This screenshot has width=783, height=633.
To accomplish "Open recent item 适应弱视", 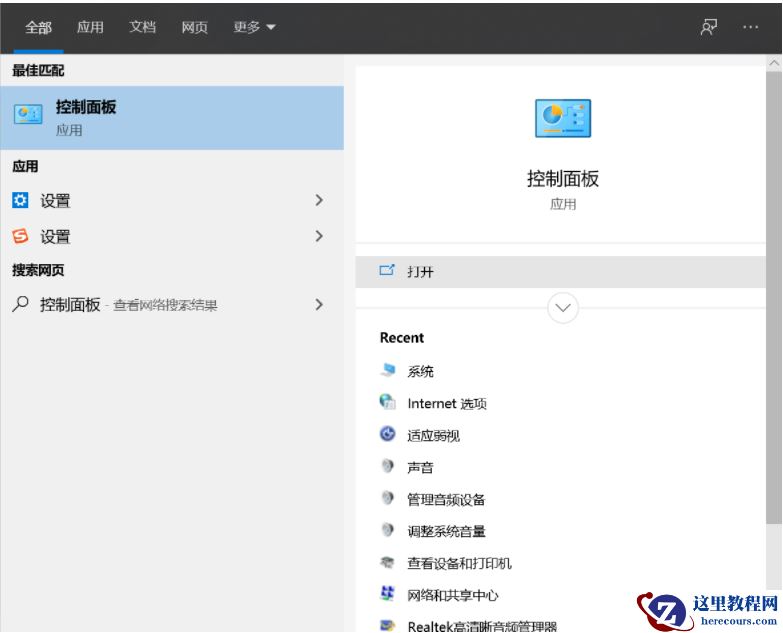I will coord(433,435).
